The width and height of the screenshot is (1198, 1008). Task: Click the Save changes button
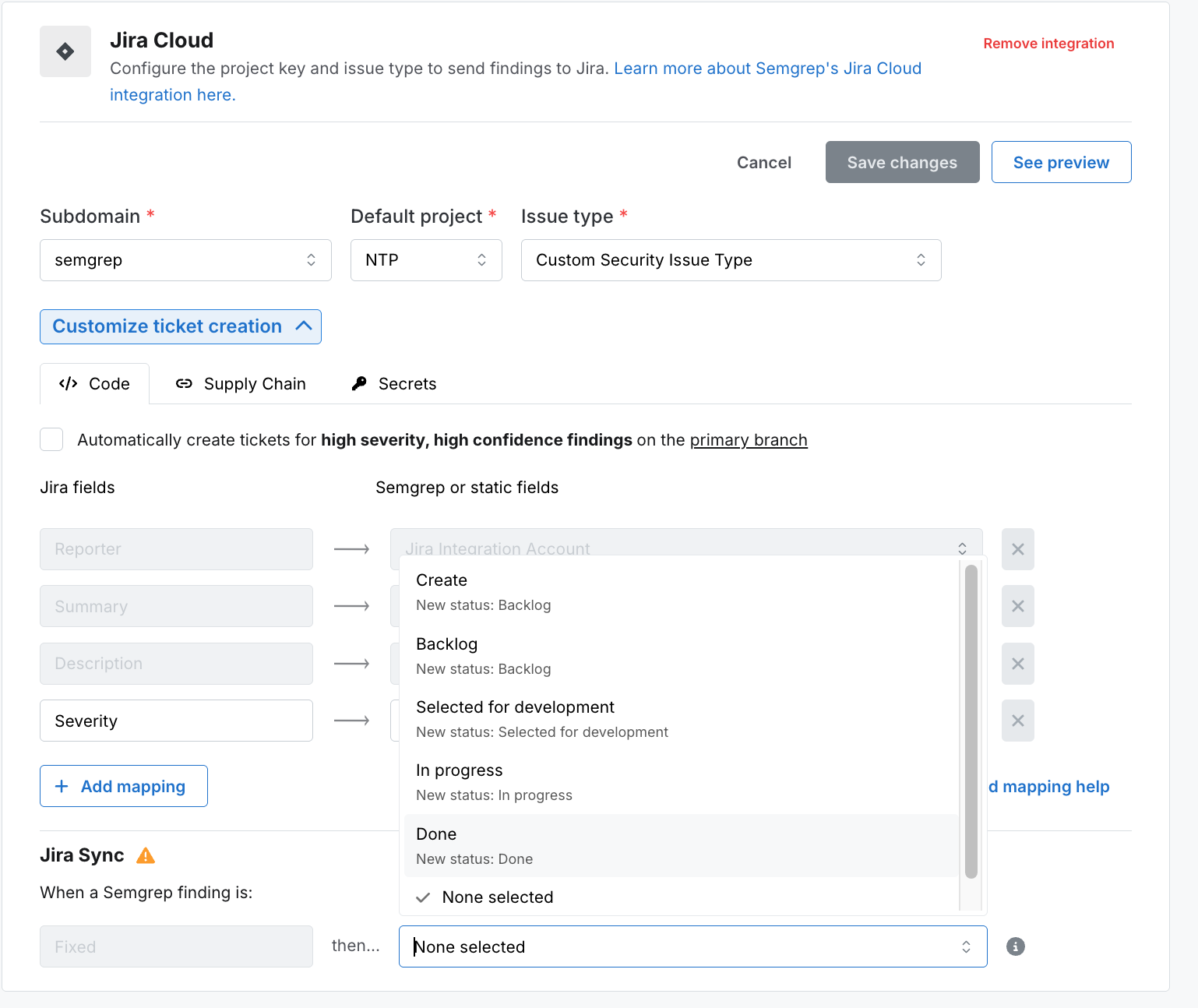tap(901, 162)
